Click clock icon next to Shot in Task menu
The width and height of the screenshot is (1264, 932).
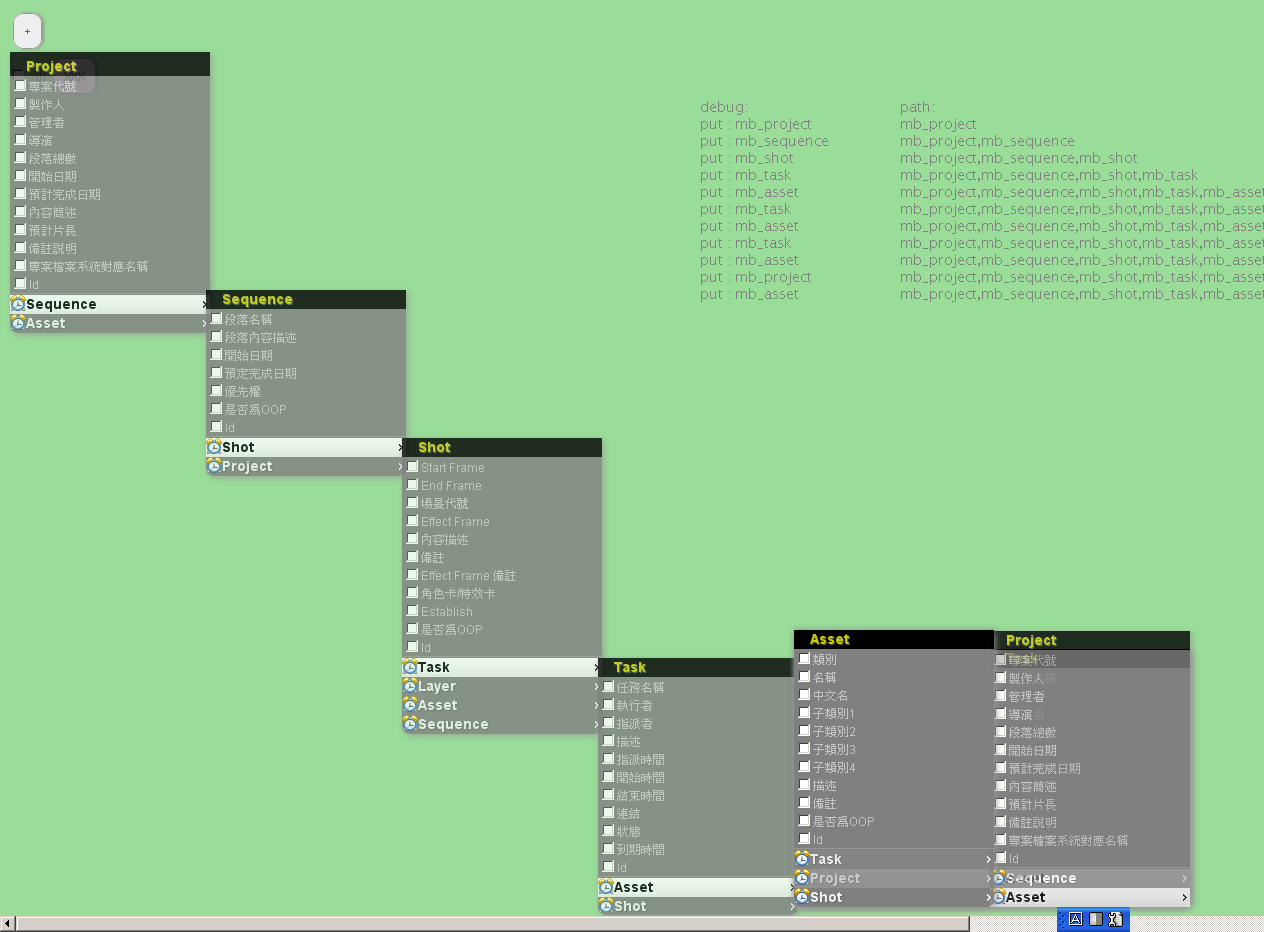click(606, 906)
